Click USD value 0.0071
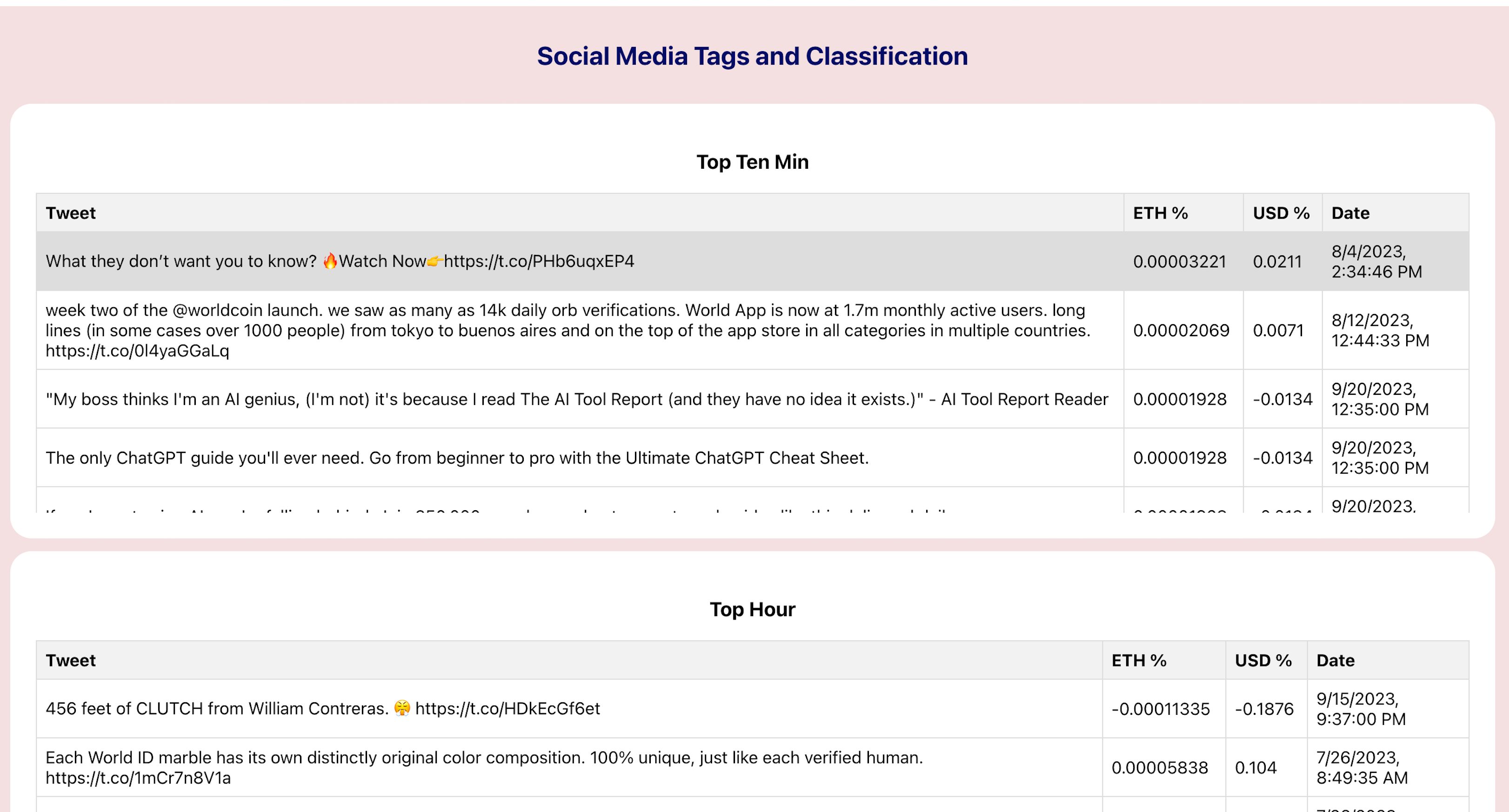1509x812 pixels. coord(1278,330)
